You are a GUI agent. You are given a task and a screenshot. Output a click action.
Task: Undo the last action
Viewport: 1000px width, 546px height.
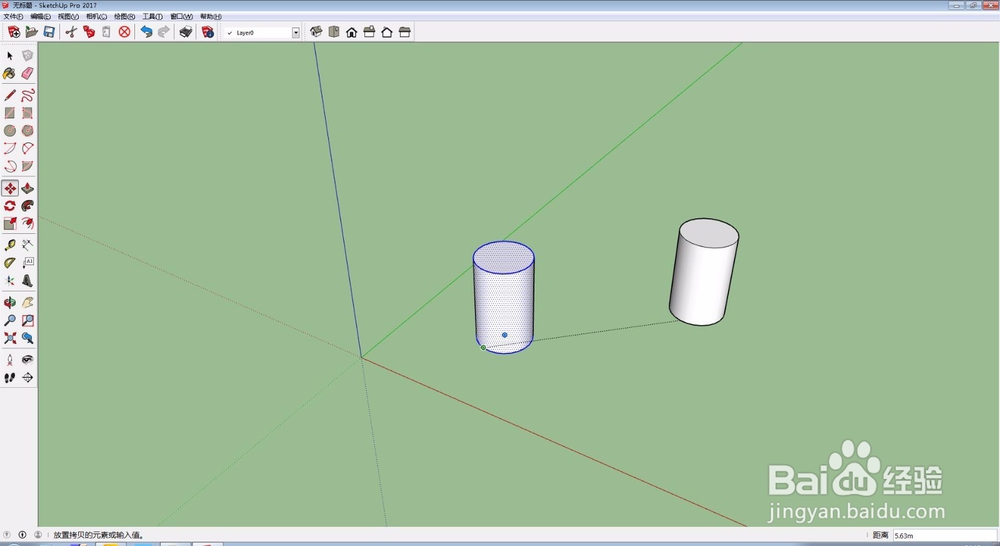pyautogui.click(x=146, y=32)
